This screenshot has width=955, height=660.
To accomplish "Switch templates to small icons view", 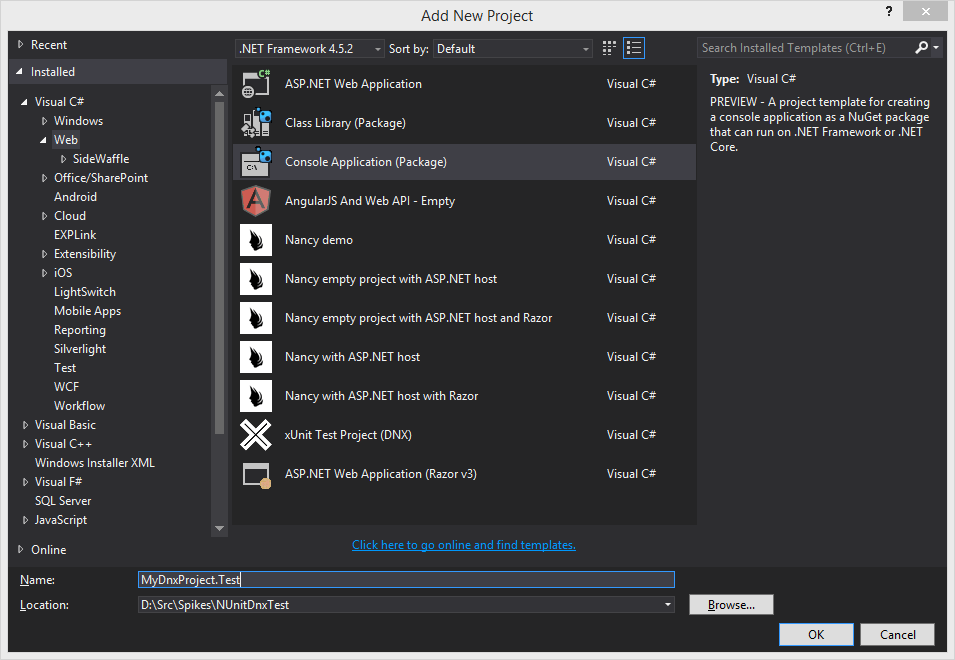I will 608,47.
